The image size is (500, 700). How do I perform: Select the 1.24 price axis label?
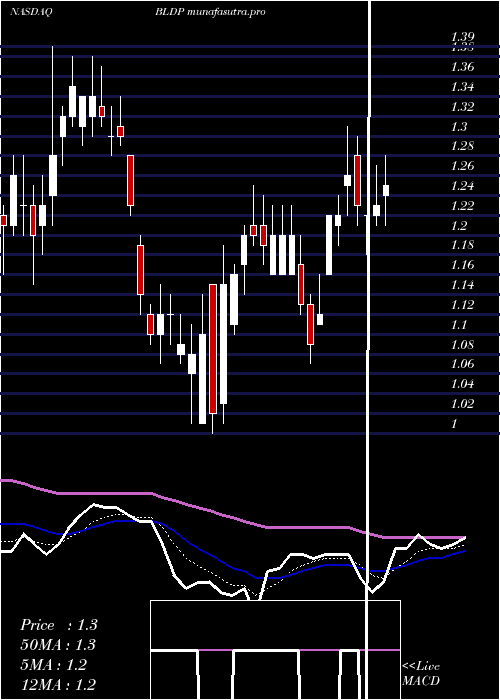click(x=462, y=186)
